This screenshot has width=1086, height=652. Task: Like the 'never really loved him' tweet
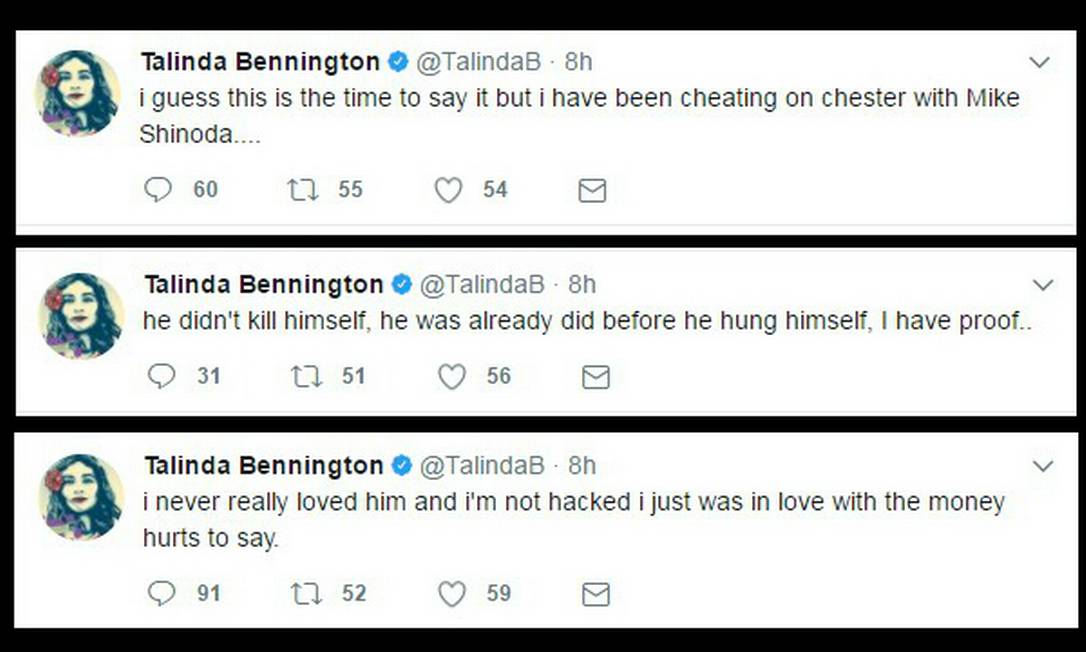[452, 593]
